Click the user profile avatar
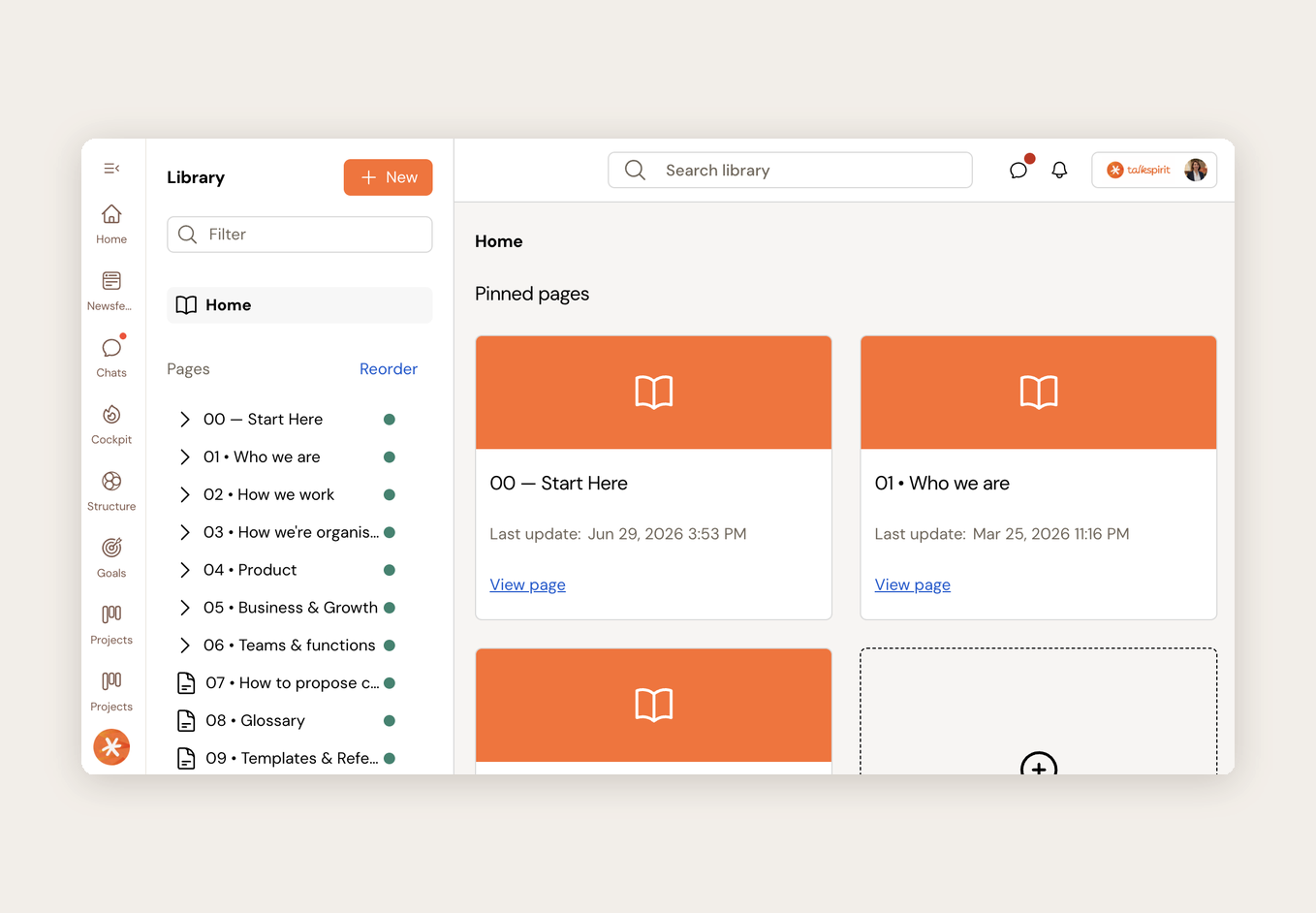 point(1196,170)
